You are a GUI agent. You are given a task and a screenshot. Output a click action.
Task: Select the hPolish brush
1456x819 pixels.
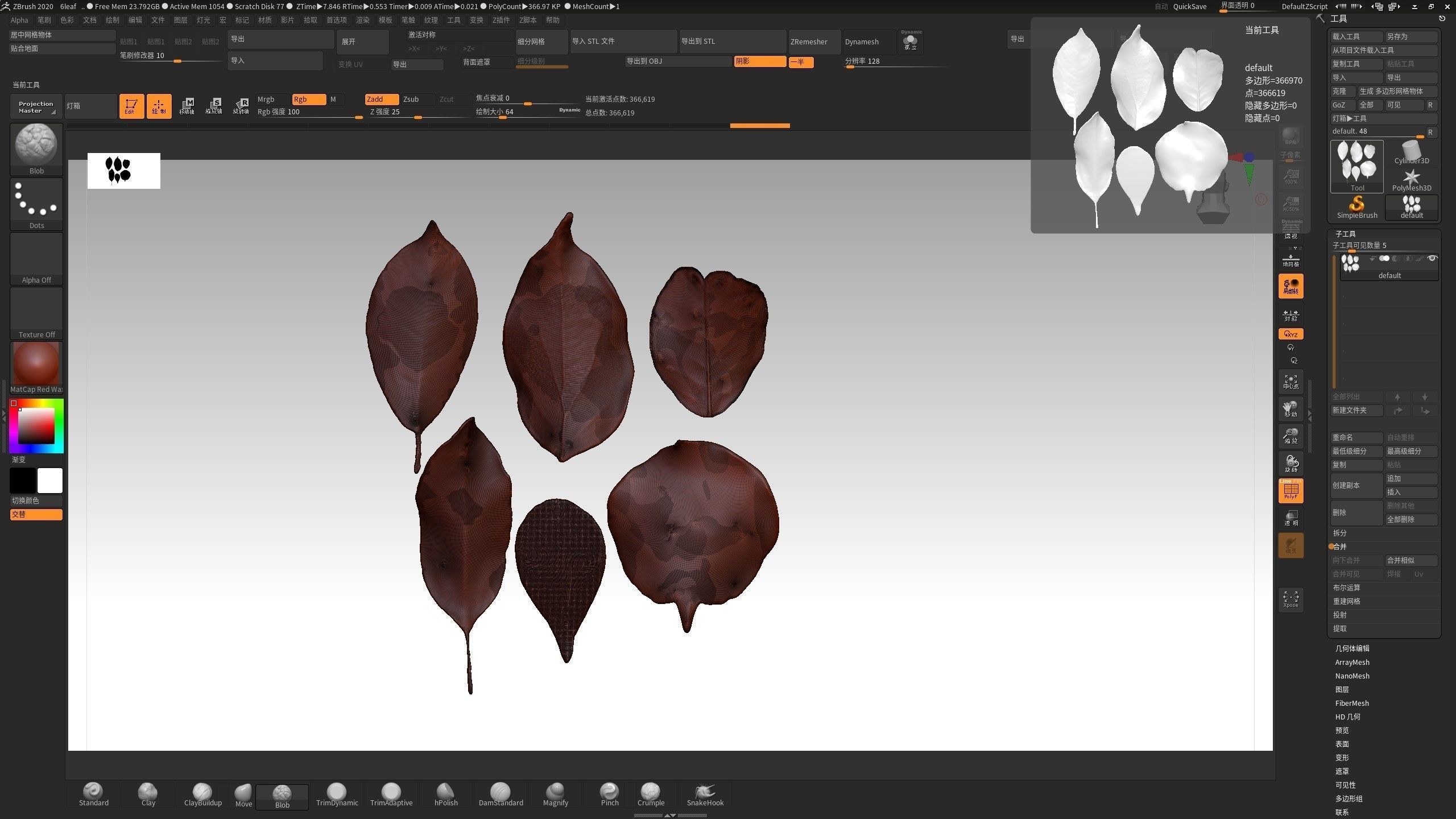[446, 795]
